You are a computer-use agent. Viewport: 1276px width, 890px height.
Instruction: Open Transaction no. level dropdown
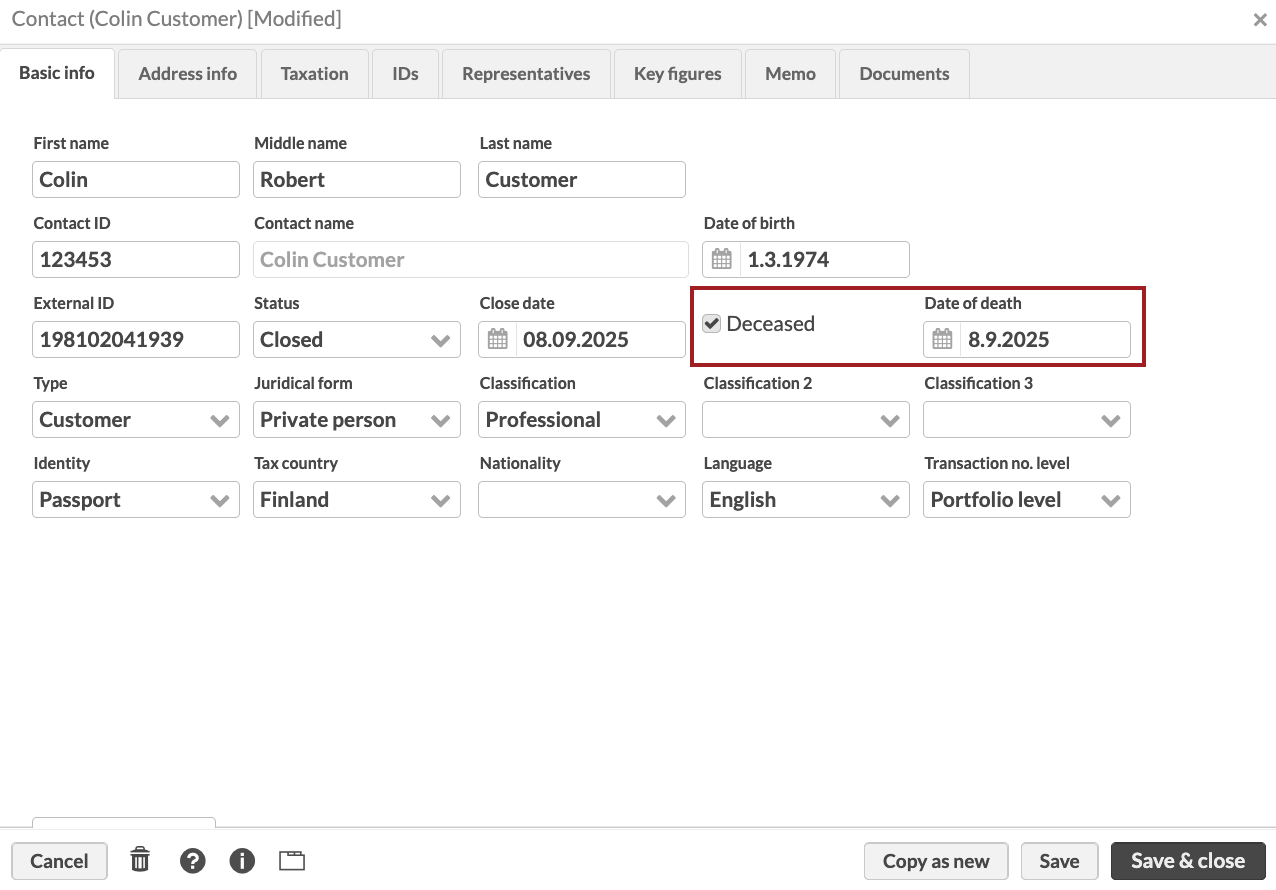pos(1027,499)
